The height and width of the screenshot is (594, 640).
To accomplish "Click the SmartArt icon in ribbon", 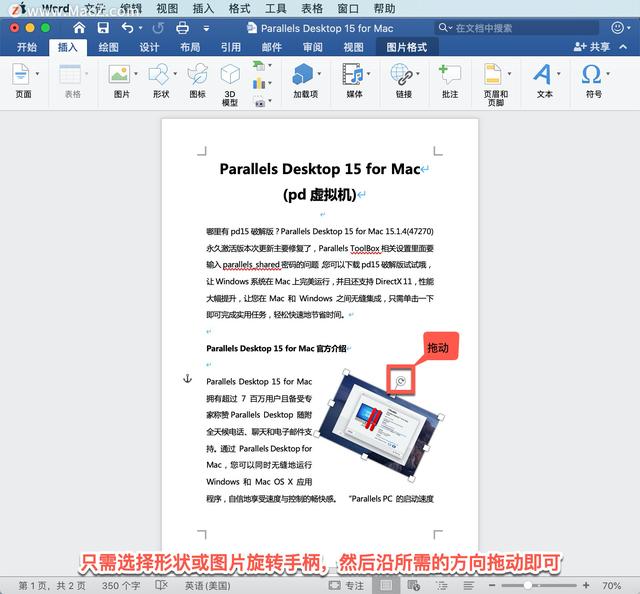I will click(x=259, y=65).
